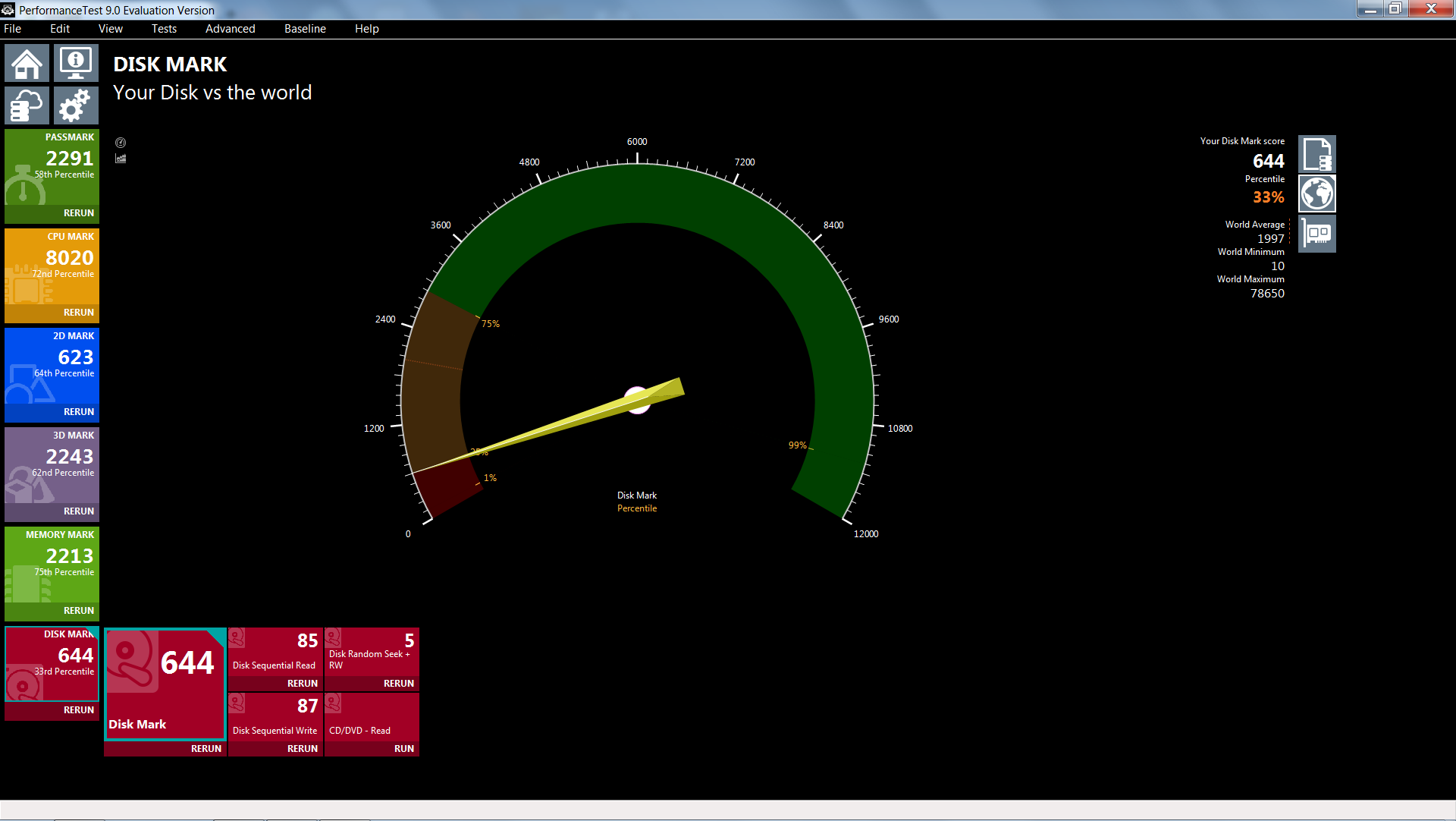Click the Your Disk Mark score 644

pos(1268,161)
